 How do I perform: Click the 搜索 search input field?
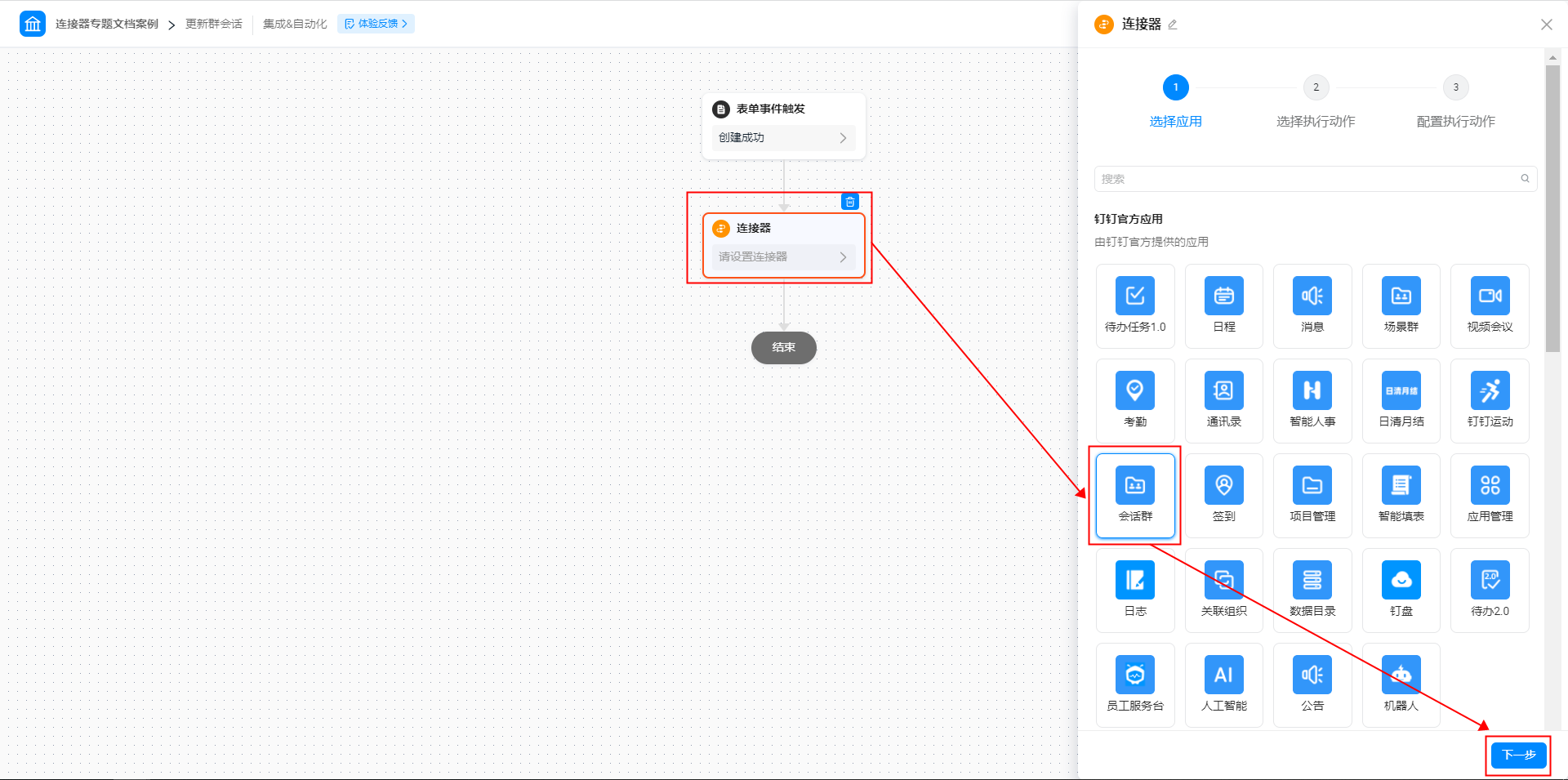pos(1316,179)
